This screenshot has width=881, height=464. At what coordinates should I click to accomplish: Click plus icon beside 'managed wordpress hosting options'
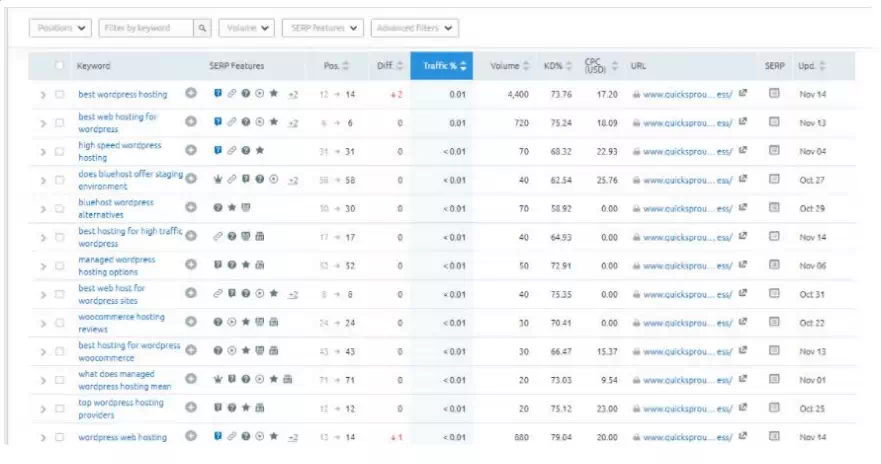(192, 265)
